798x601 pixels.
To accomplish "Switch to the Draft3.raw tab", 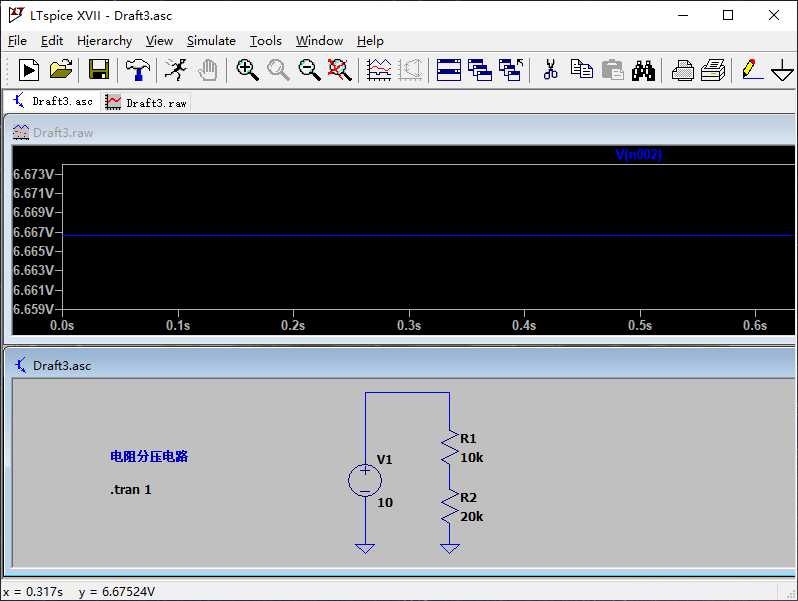I will pos(146,102).
